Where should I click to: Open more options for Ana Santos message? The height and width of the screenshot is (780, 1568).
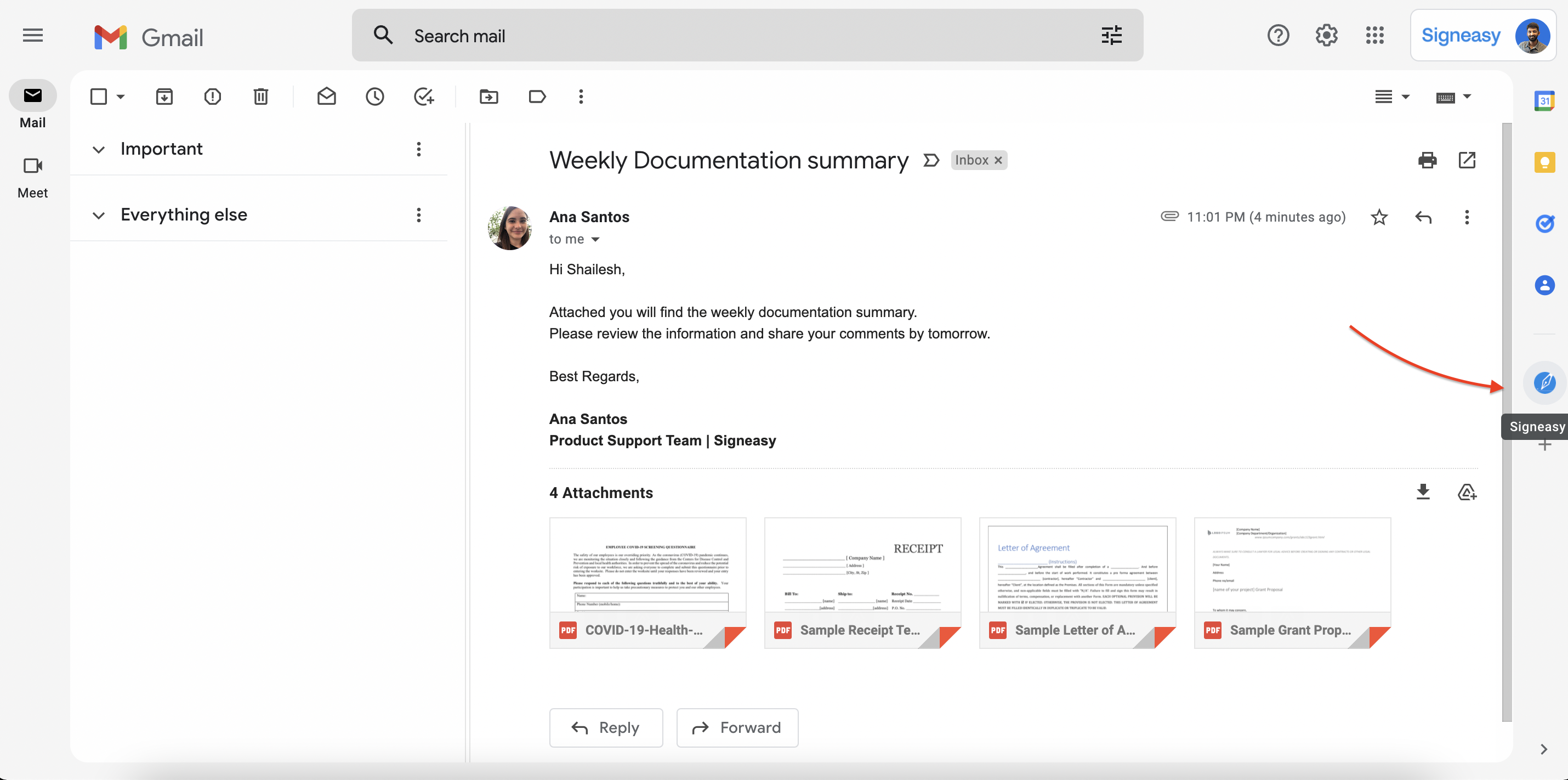click(1467, 217)
